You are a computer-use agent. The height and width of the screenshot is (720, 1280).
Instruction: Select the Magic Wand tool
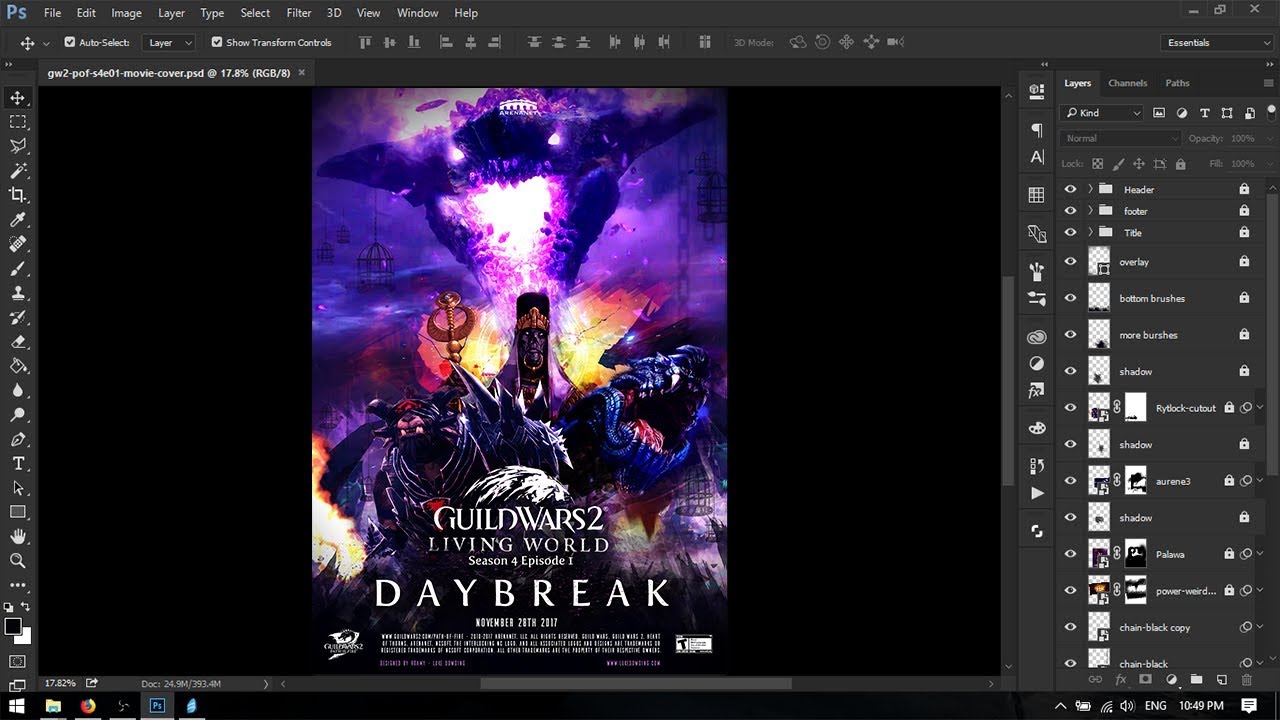tap(18, 170)
